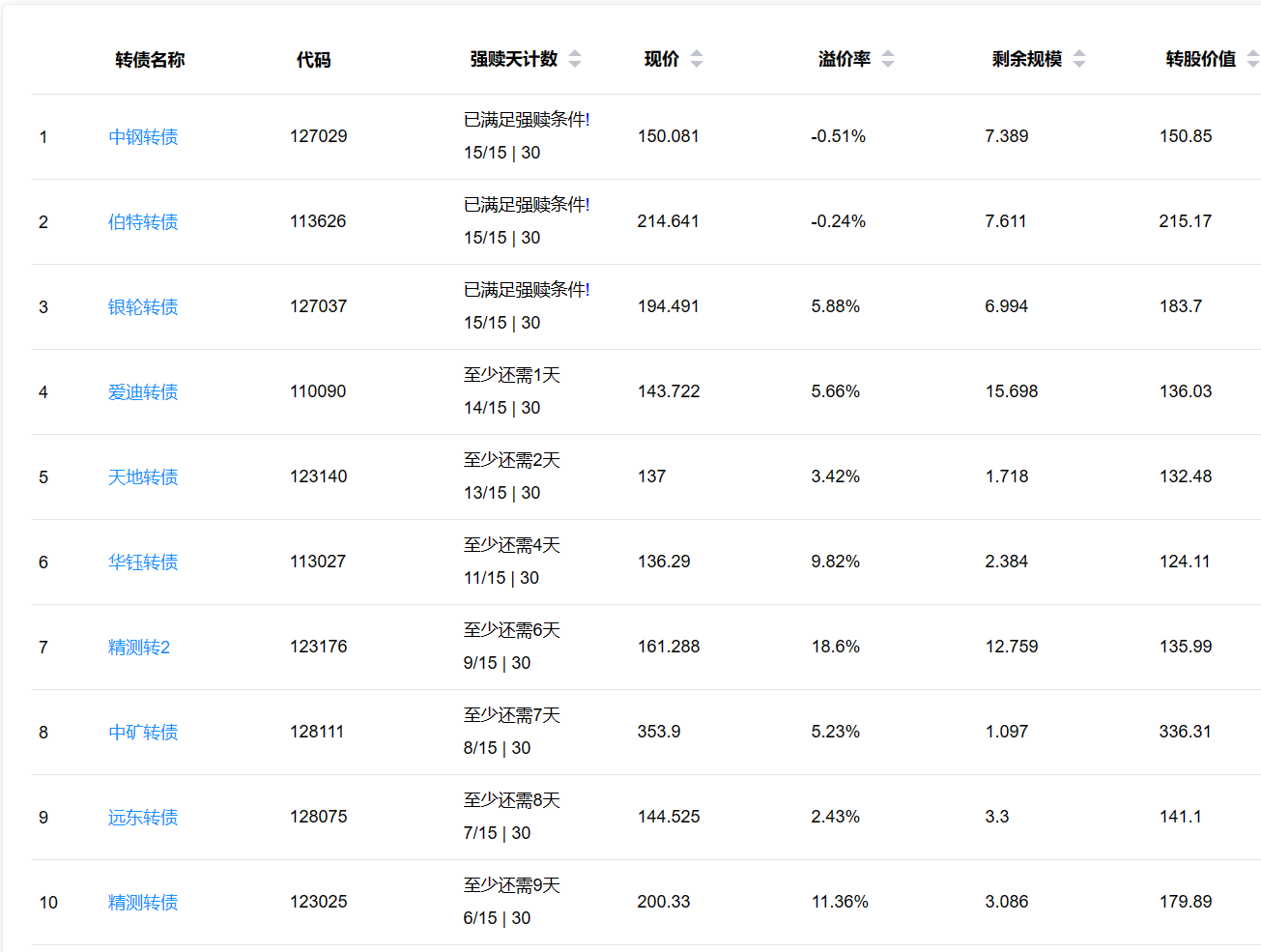1261x952 pixels.
Task: Select bond code 127029 cell
Action: [318, 136]
